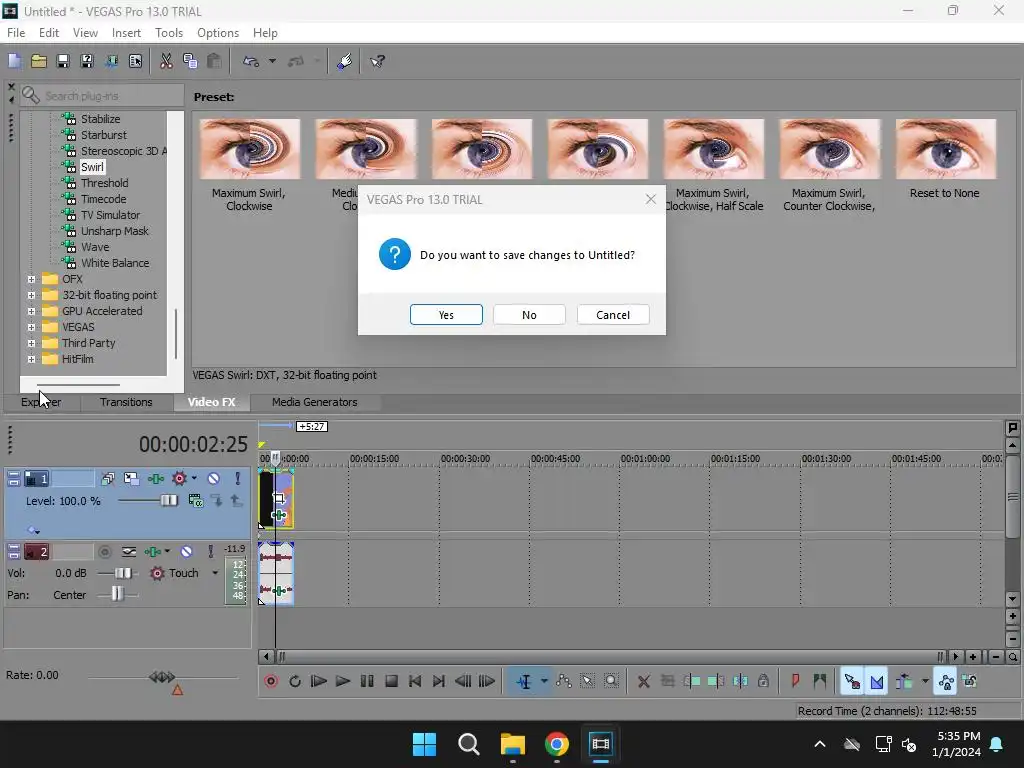Click Cancel in the save dialog
This screenshot has width=1024, height=768.
coord(613,315)
